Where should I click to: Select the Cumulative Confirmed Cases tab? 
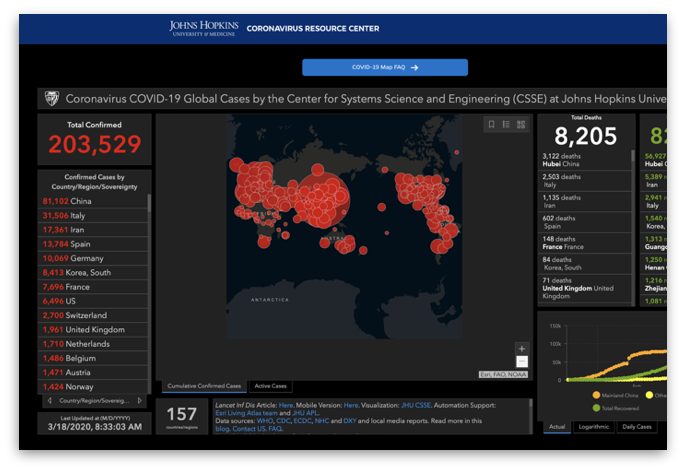(205, 386)
